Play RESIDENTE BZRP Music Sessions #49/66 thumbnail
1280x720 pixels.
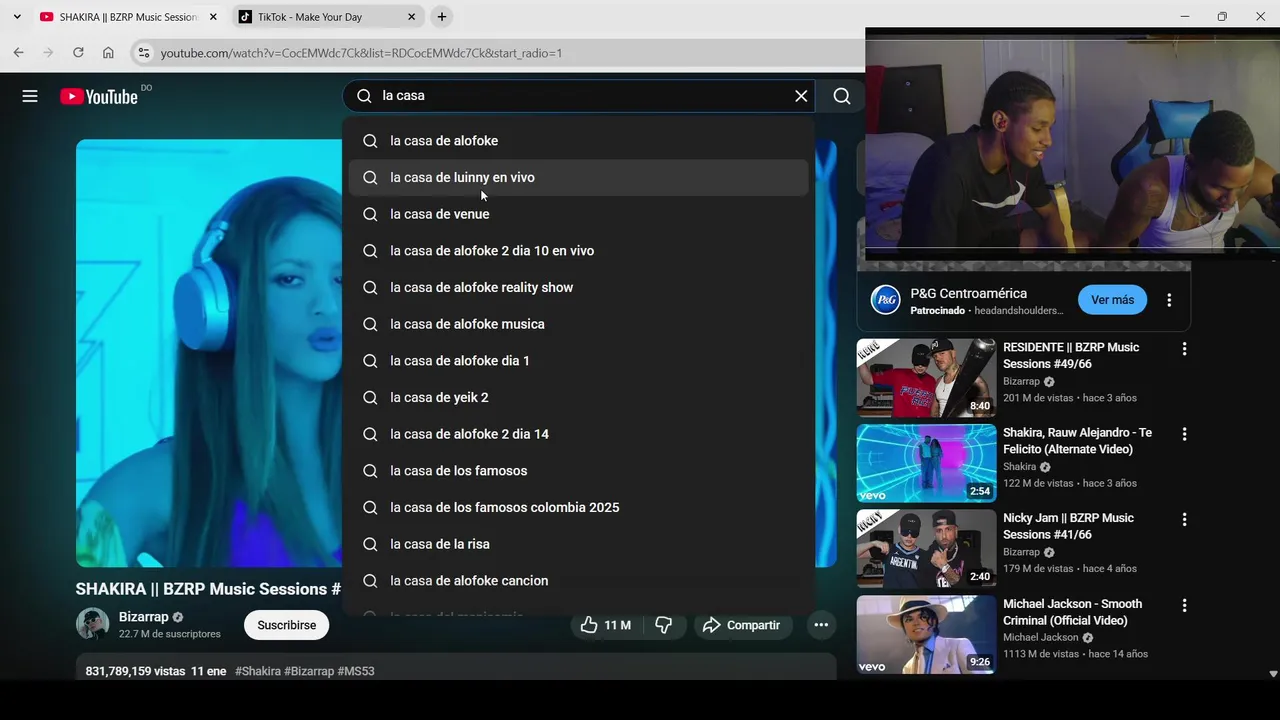[926, 377]
